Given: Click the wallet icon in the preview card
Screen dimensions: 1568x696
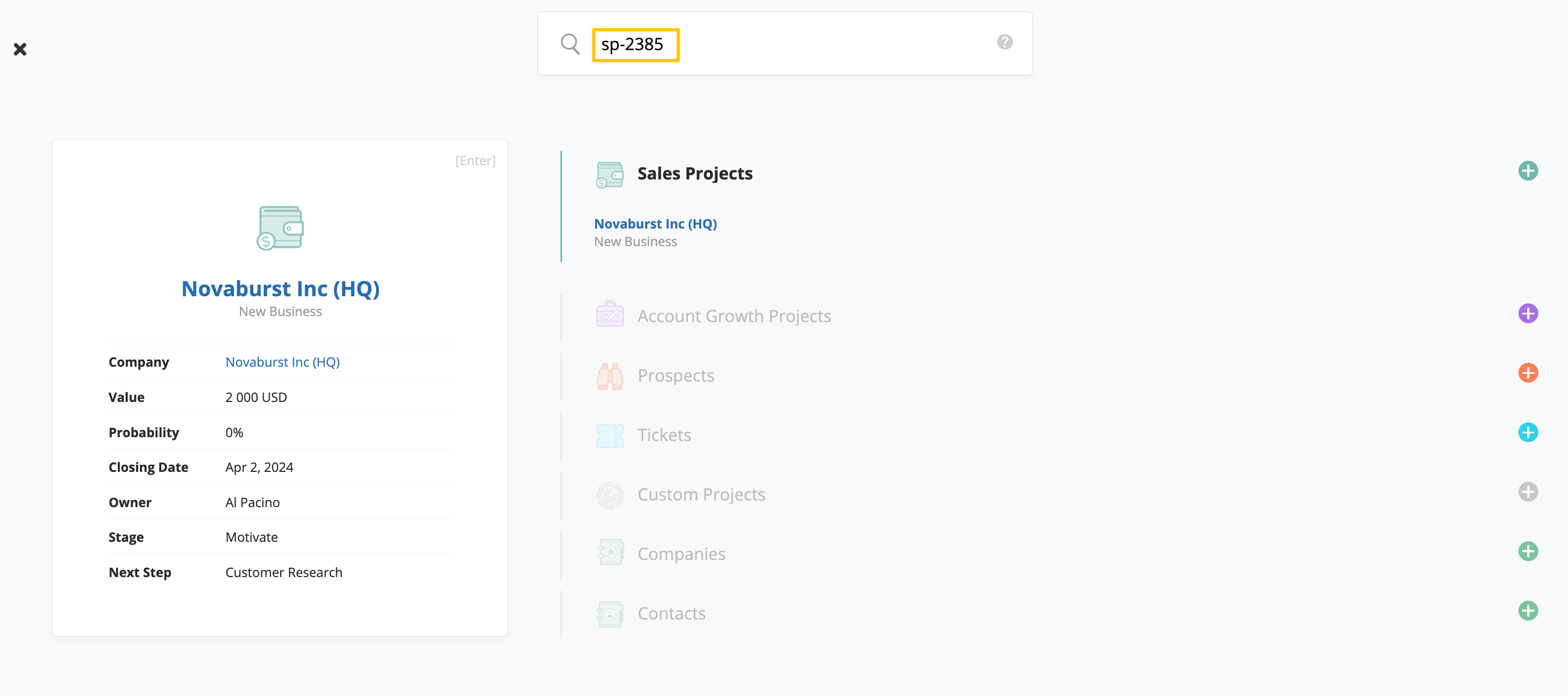Looking at the screenshot, I should [x=280, y=228].
